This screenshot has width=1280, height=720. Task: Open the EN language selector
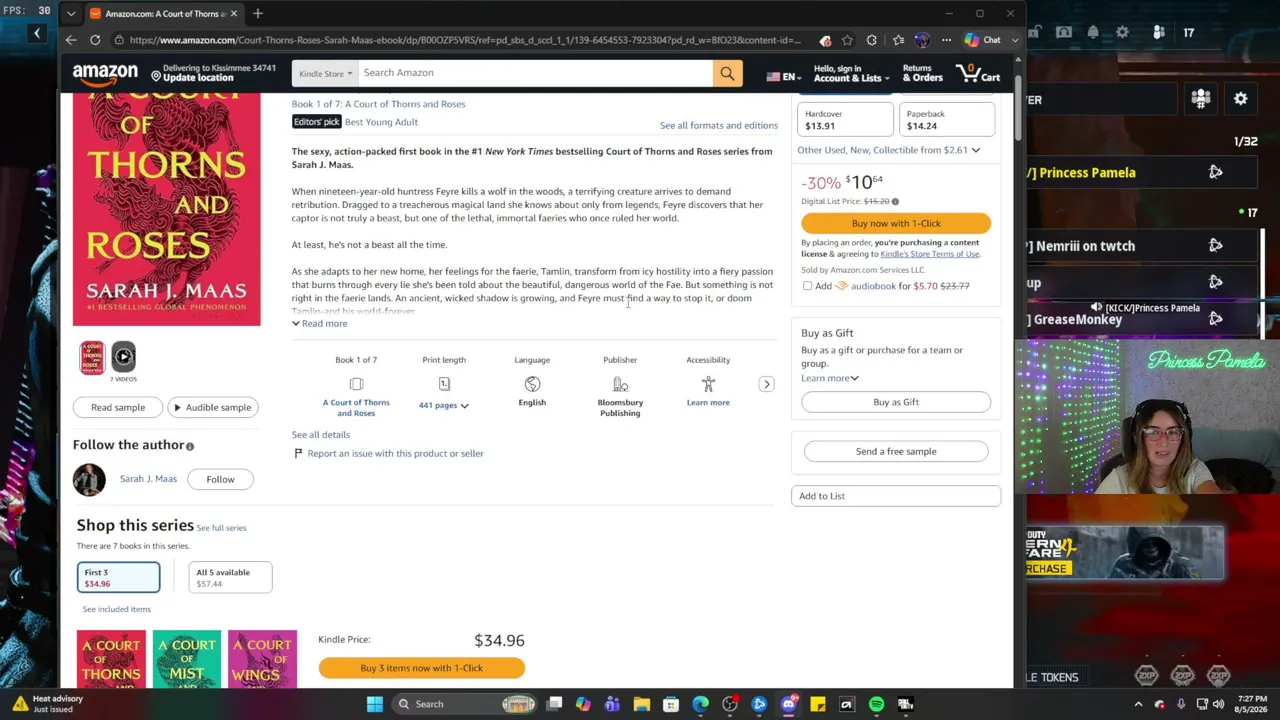coord(786,77)
